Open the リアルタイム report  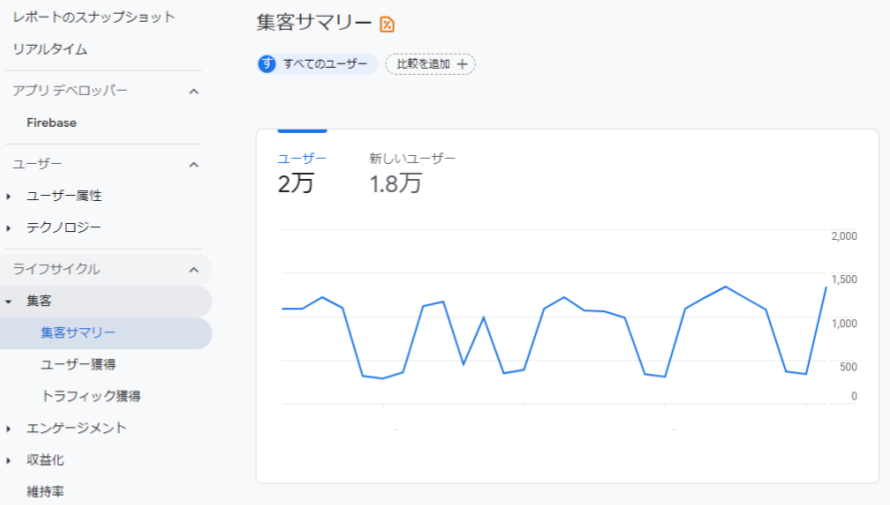click(x=49, y=49)
